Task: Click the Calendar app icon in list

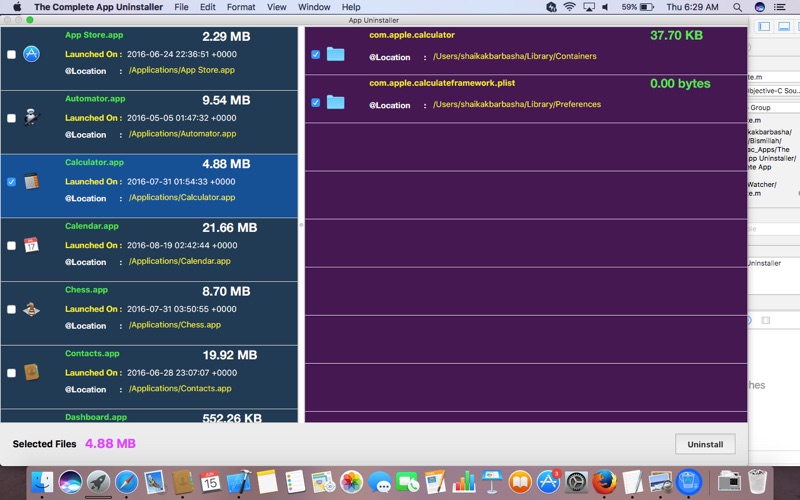Action: [x=31, y=245]
